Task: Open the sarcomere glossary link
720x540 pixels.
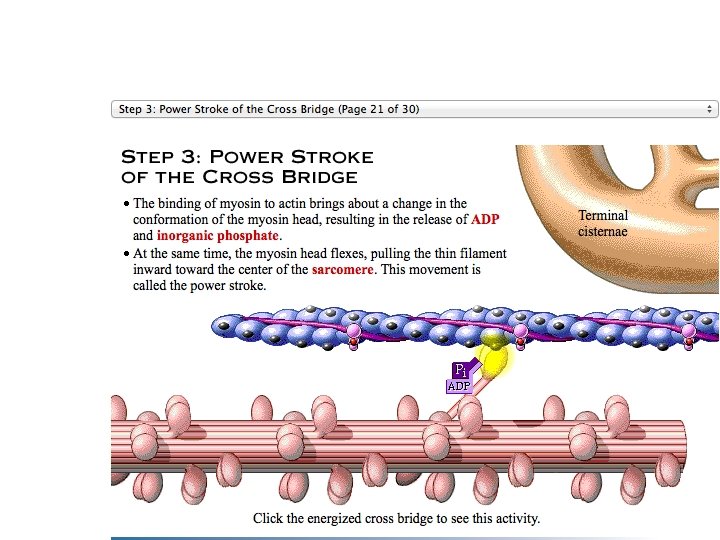Action: click(x=343, y=270)
